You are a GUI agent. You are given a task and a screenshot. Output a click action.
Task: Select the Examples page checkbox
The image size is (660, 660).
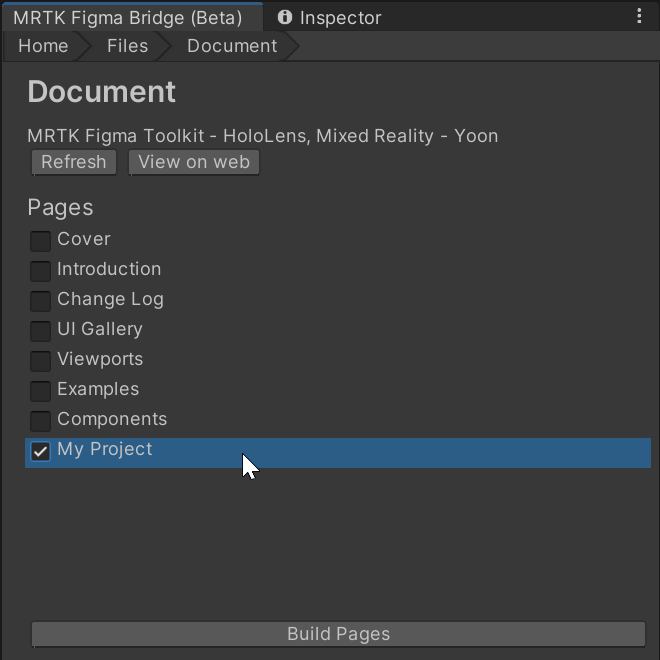tap(40, 391)
